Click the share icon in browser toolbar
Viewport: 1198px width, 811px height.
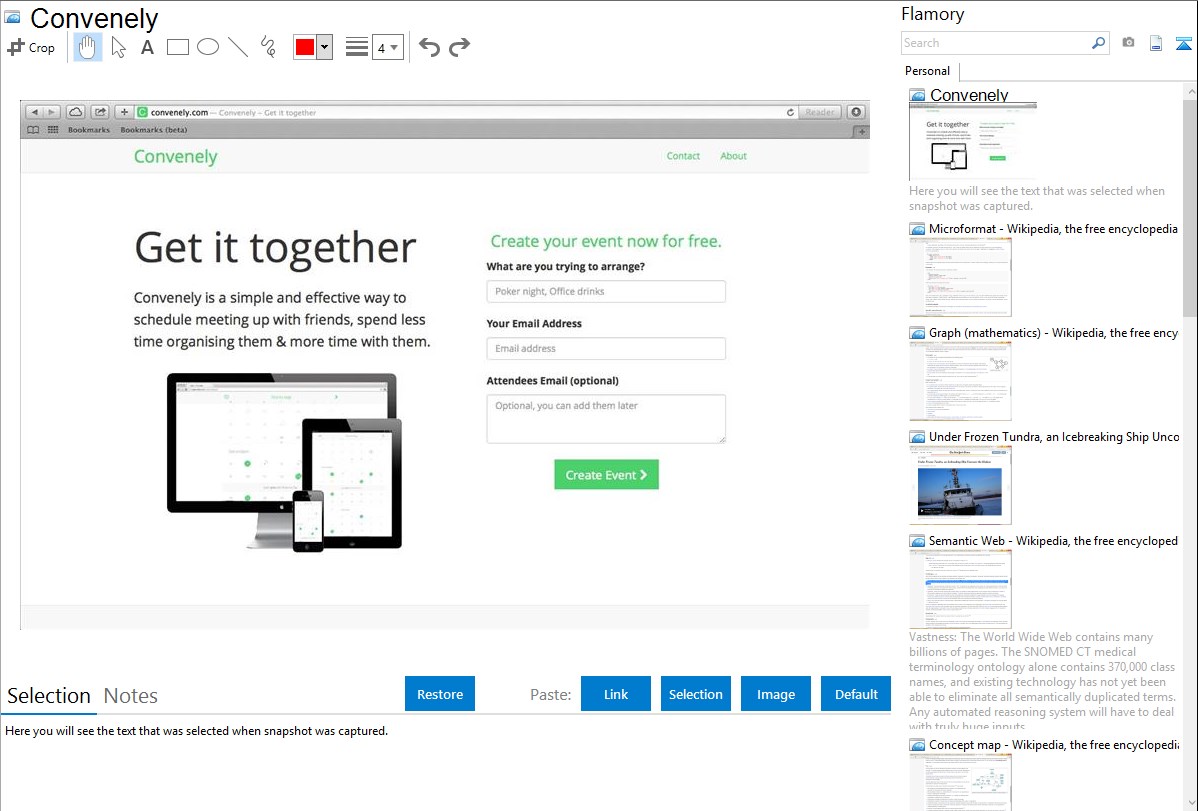pyautogui.click(x=100, y=112)
